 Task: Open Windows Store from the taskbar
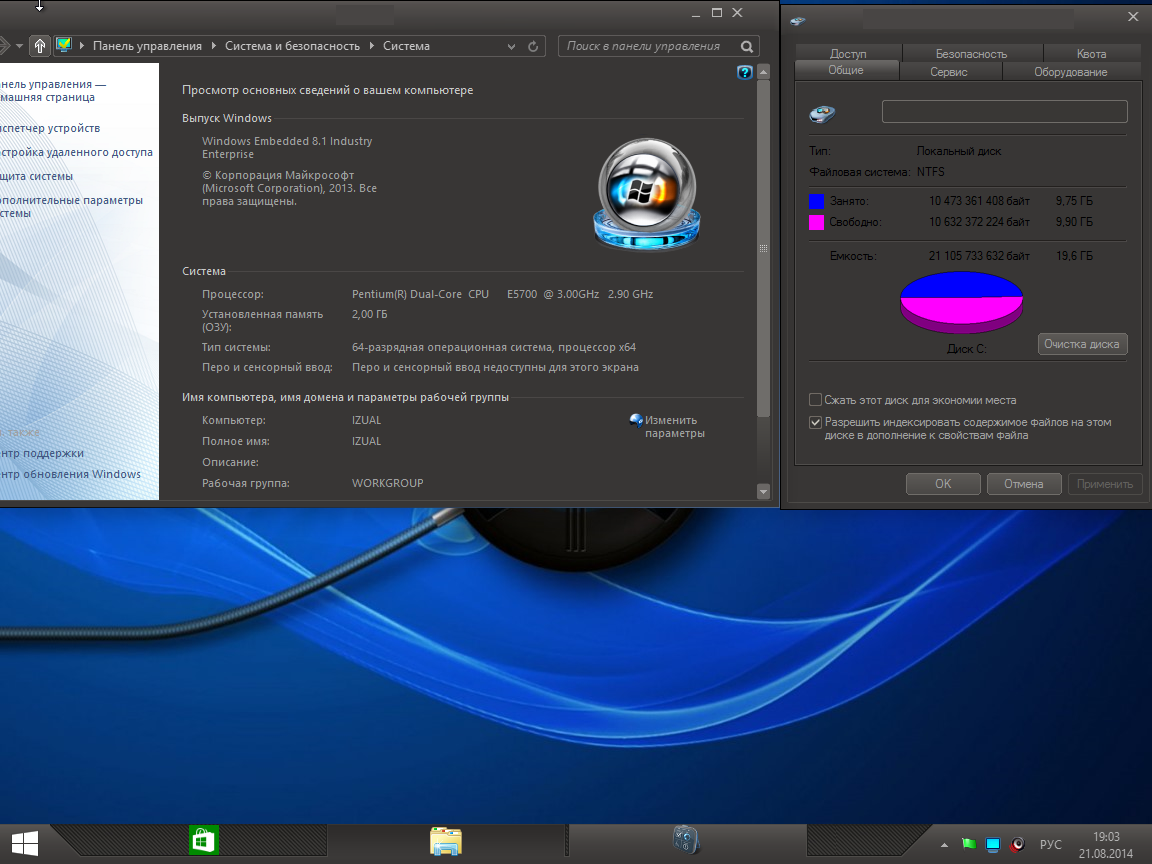point(203,840)
